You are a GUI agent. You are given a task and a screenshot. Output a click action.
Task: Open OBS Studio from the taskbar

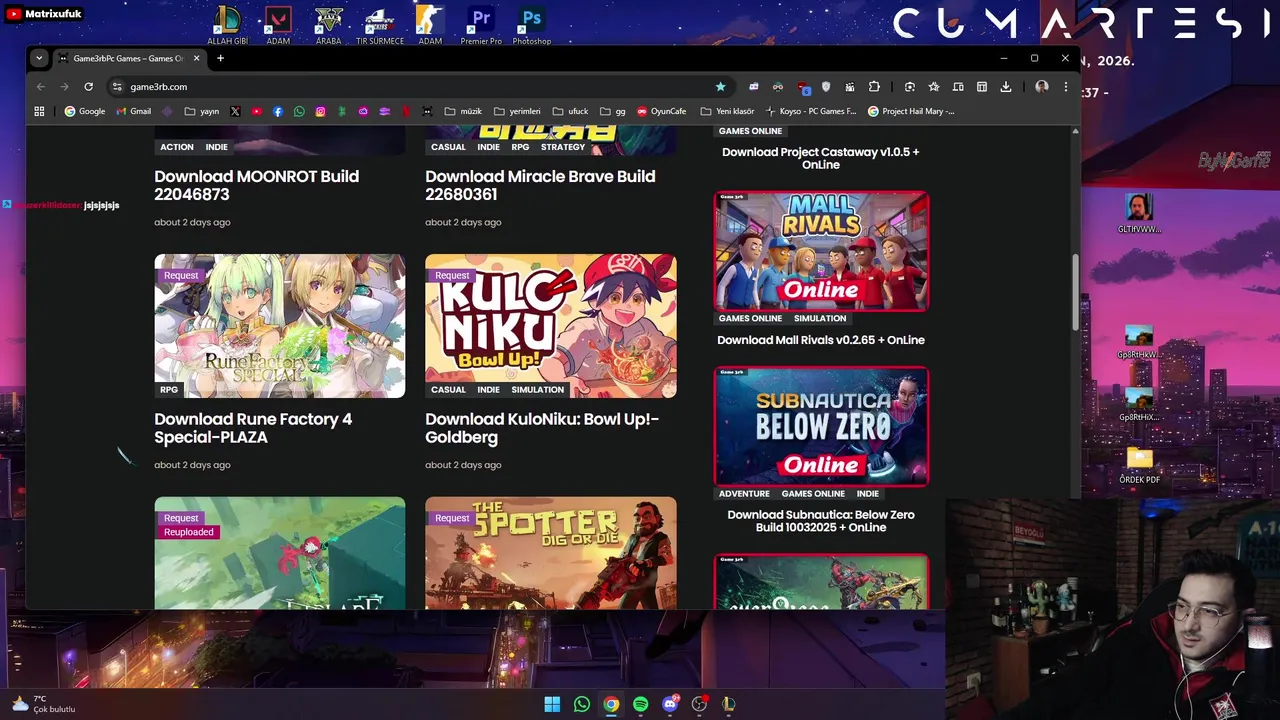click(x=700, y=704)
